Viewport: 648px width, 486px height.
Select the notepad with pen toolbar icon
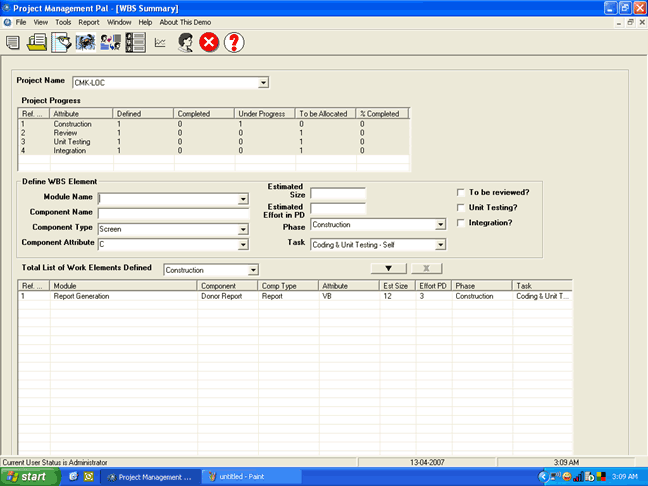[61, 42]
